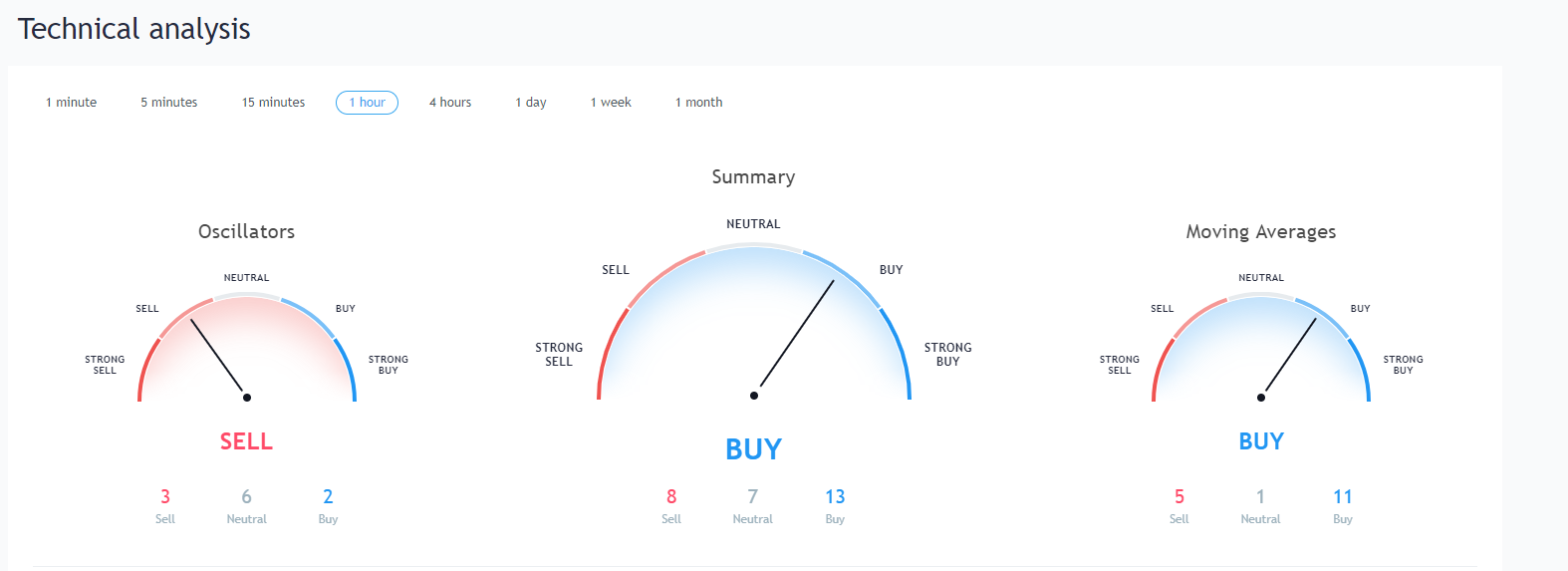Click the Summary gauge title
This screenshot has height=571, width=1568.
pos(753,177)
